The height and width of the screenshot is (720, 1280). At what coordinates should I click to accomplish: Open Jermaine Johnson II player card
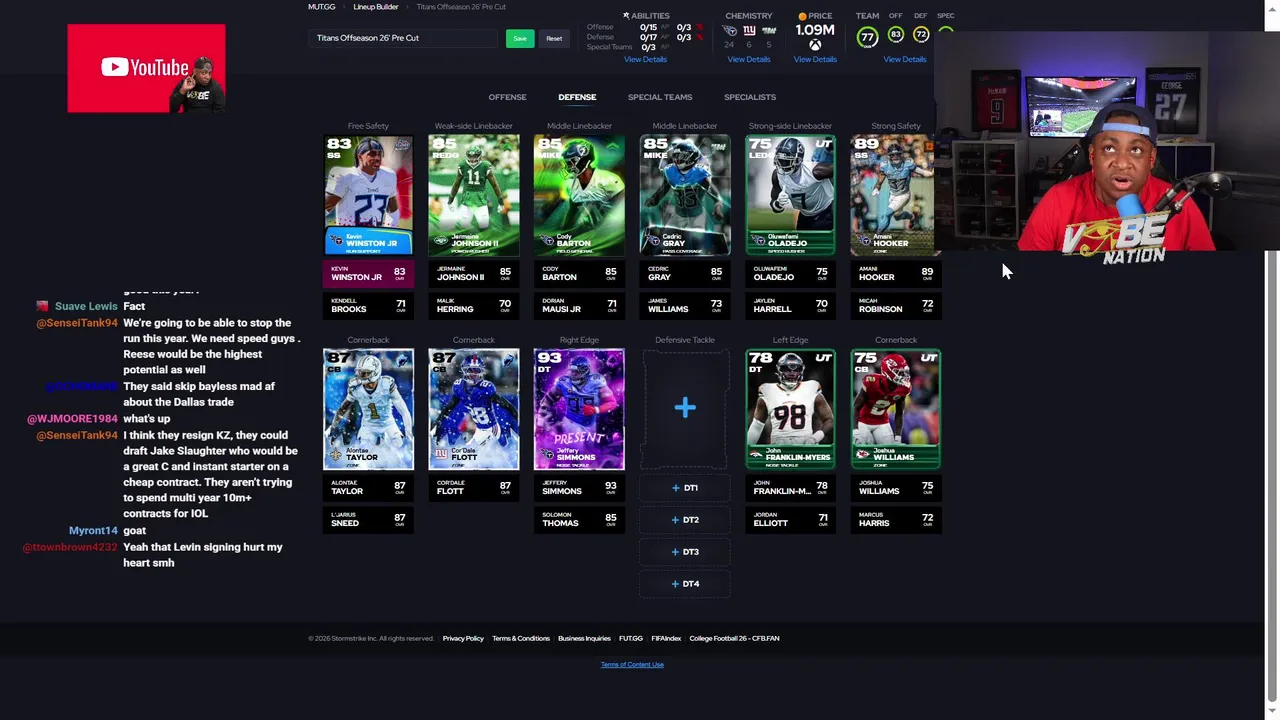coord(474,195)
